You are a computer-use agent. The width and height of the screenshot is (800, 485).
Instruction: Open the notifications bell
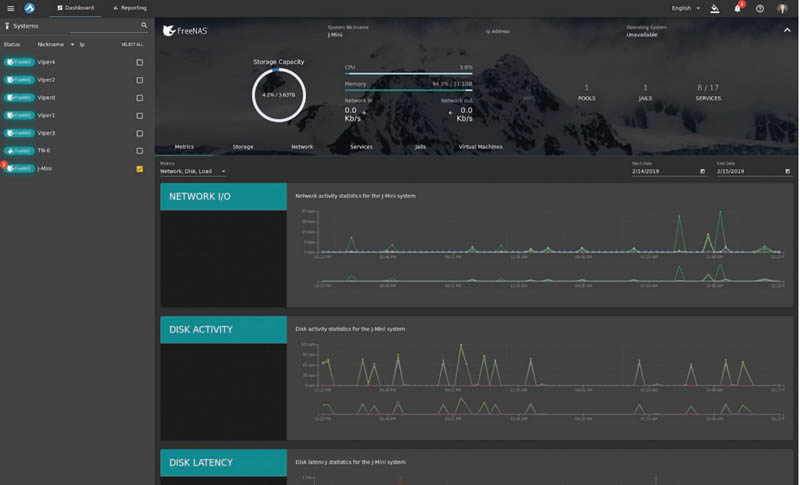pyautogui.click(x=737, y=8)
